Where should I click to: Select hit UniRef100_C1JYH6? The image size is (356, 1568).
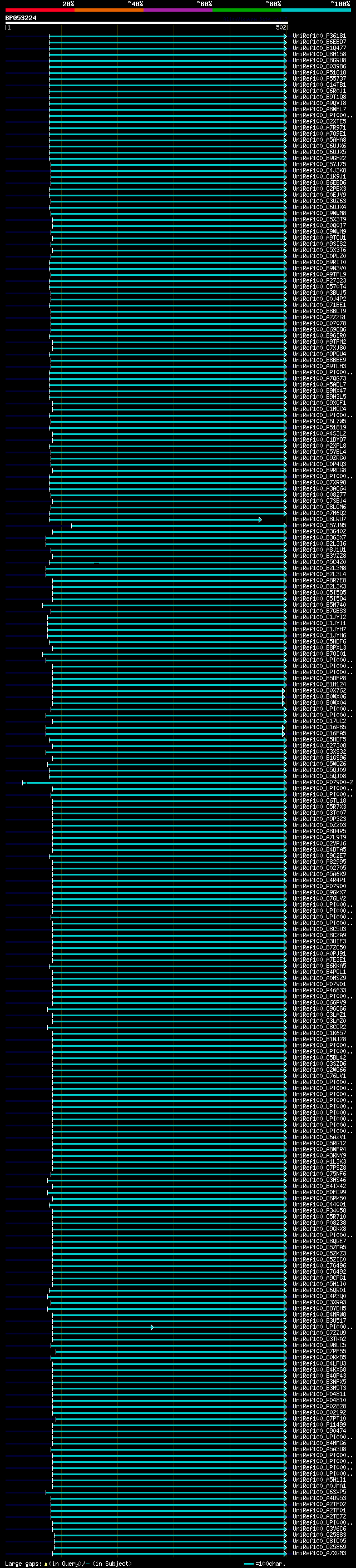pos(319,635)
